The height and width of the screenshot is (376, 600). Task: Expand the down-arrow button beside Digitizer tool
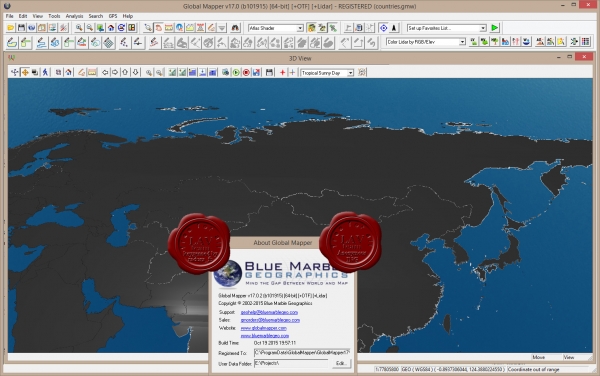222,28
